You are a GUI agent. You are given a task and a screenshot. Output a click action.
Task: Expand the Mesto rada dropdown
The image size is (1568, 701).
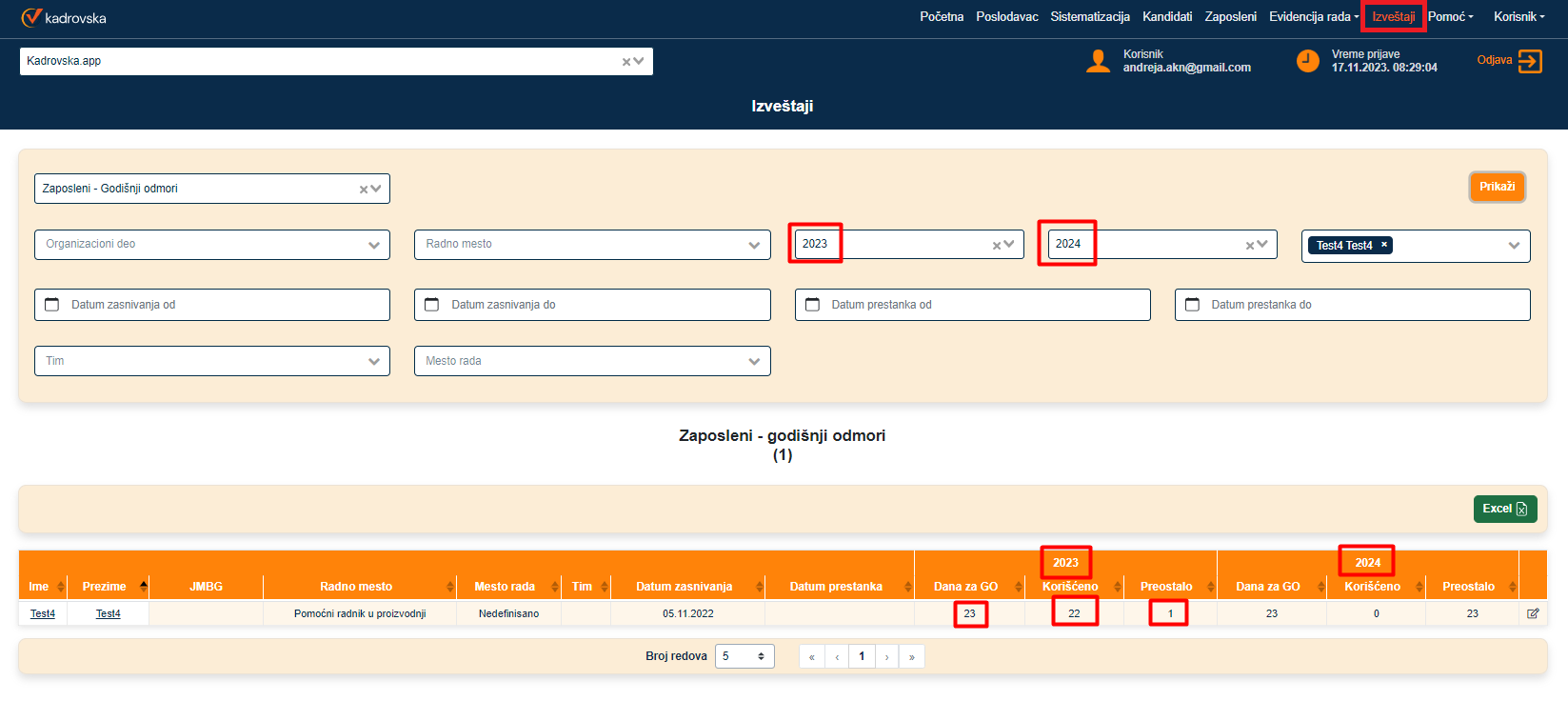click(x=753, y=361)
